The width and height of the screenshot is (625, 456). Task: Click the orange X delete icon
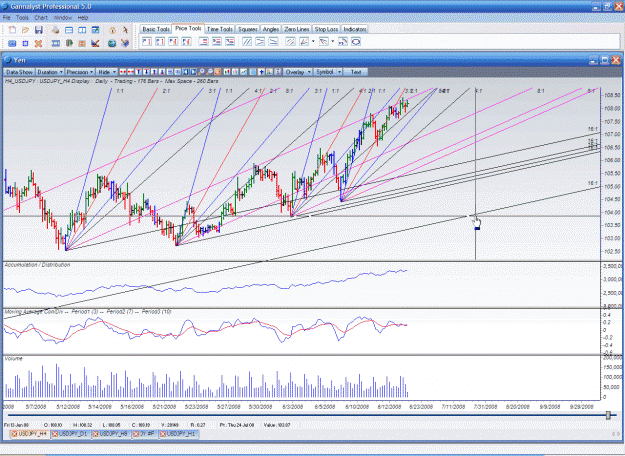[x=38, y=43]
